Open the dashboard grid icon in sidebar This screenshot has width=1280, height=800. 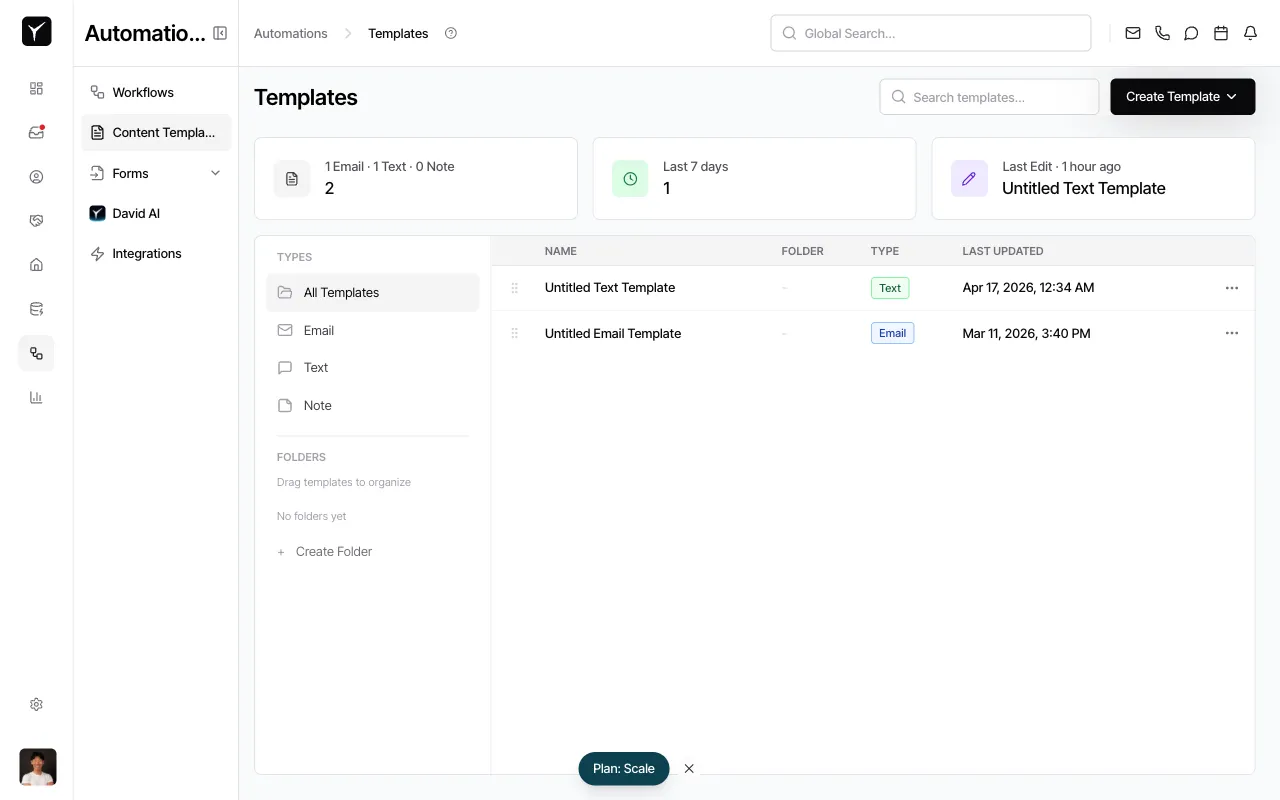coord(36,88)
